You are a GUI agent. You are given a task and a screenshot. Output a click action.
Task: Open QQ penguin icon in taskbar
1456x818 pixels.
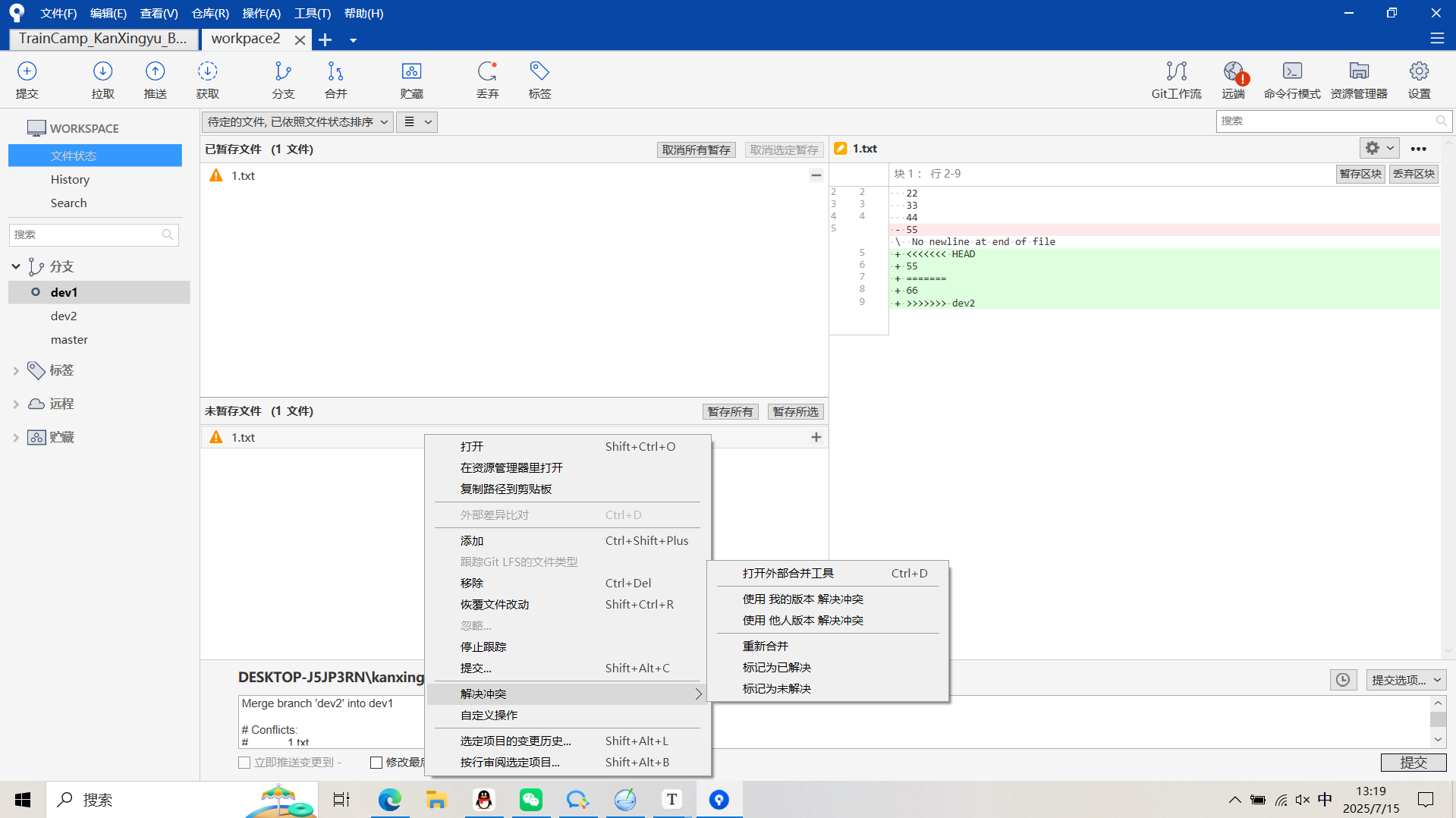[x=483, y=799]
